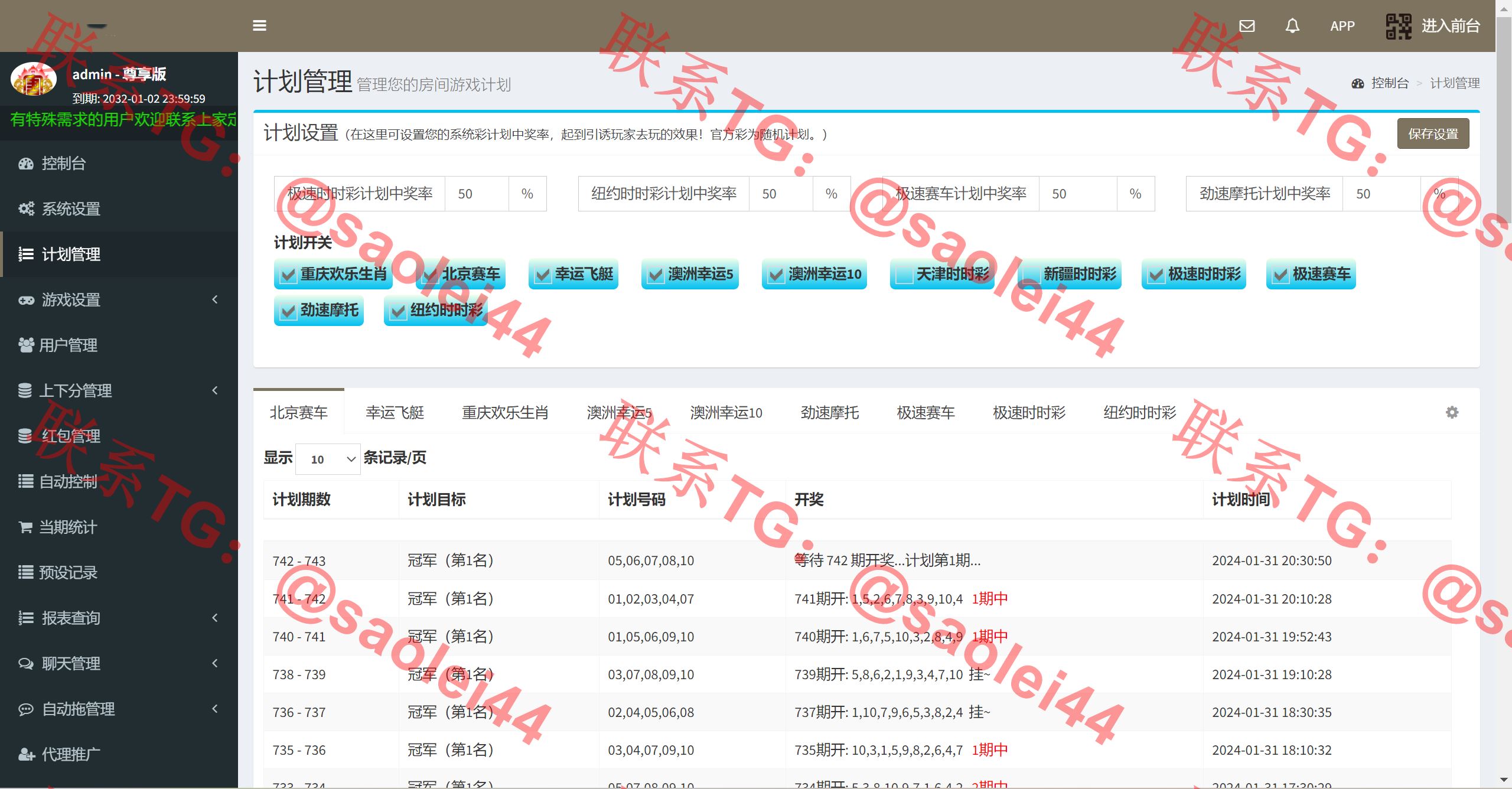The image size is (1512, 789).
Task: Toggle the 劲速摩托 plan checkbox
Action: click(288, 311)
